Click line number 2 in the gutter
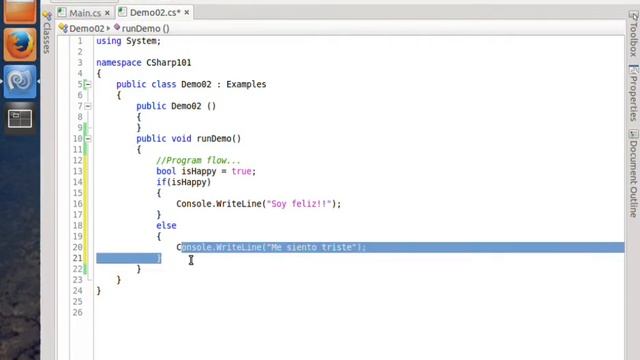The width and height of the screenshot is (640, 360). coord(80,52)
